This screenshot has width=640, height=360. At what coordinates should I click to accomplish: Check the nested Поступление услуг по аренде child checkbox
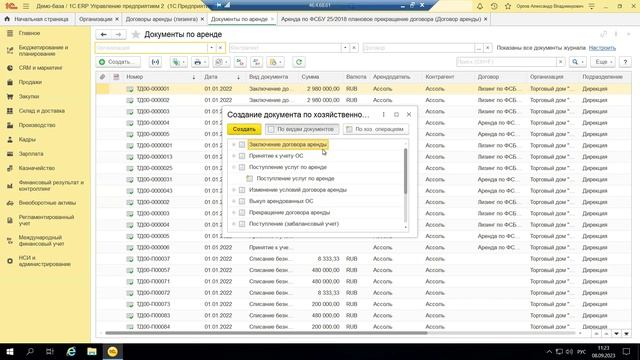249,178
